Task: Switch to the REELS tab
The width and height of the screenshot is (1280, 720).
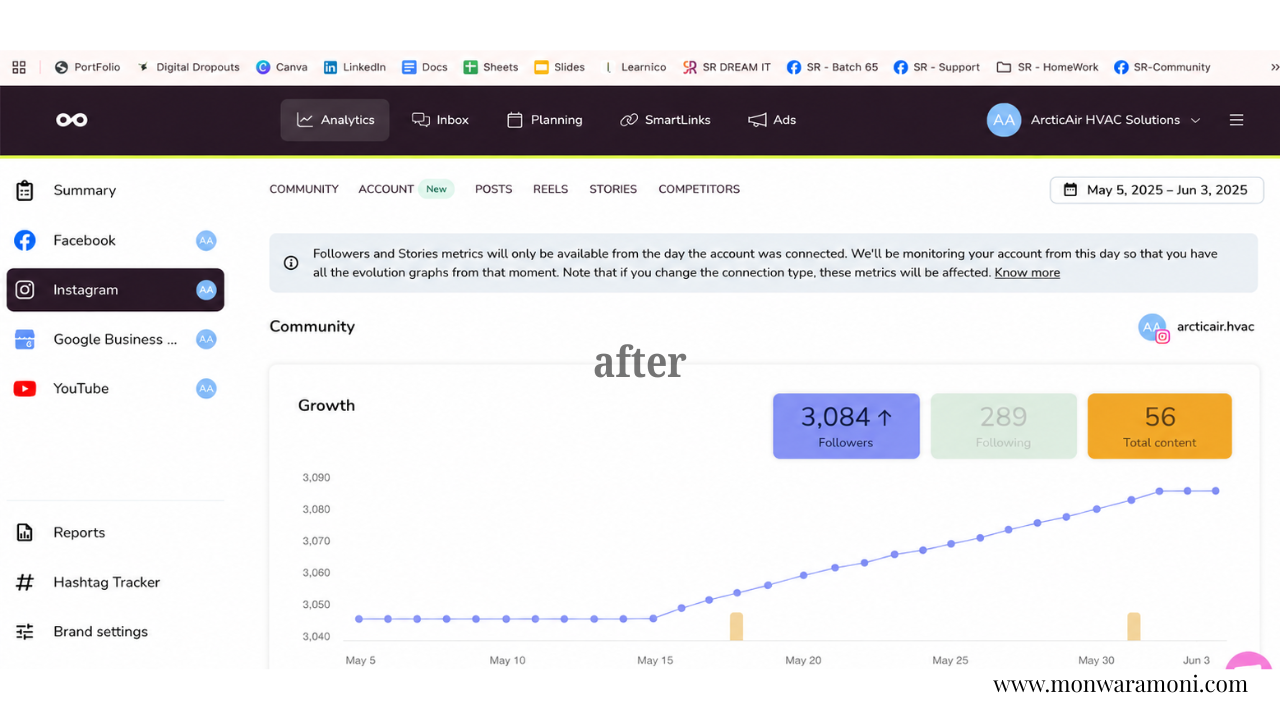Action: point(550,189)
